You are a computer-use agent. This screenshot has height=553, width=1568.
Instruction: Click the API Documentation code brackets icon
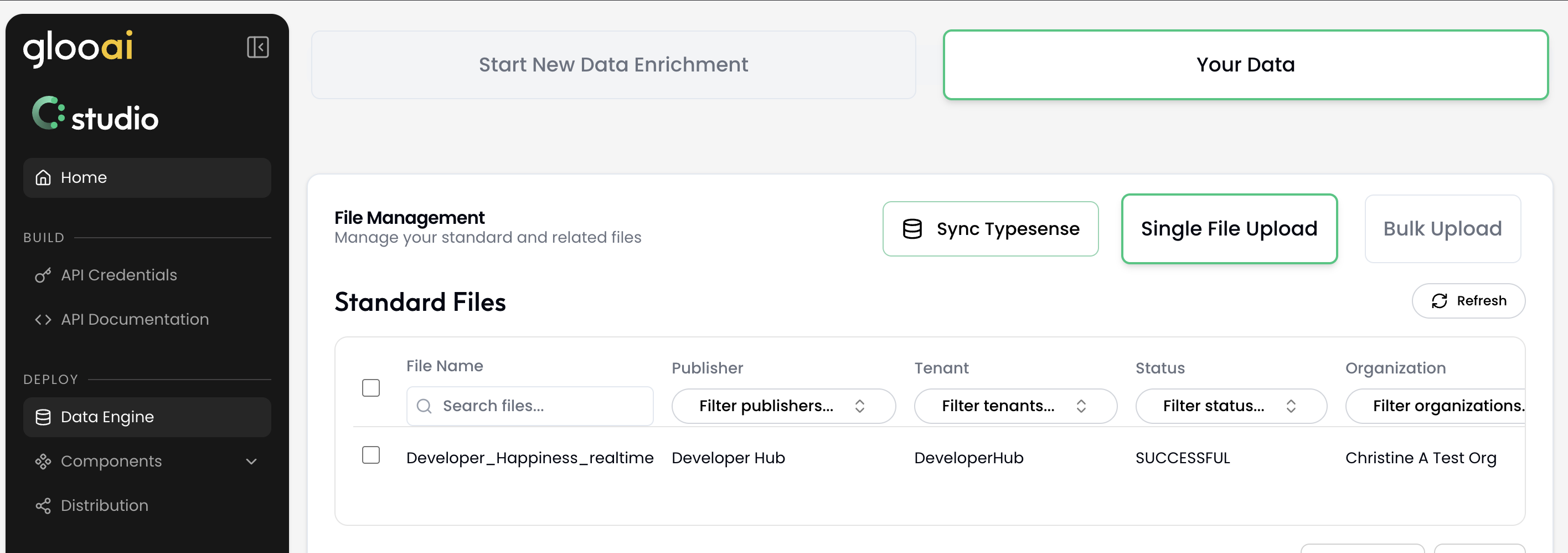(x=43, y=319)
